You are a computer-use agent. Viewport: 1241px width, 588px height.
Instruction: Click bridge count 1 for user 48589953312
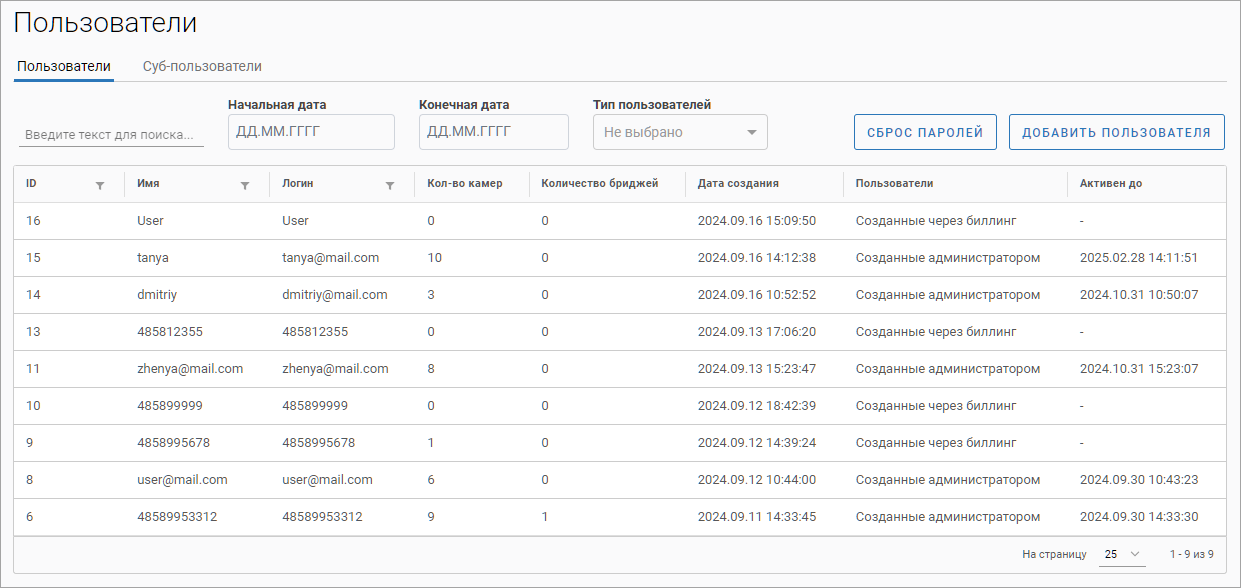pyautogui.click(x=544, y=517)
